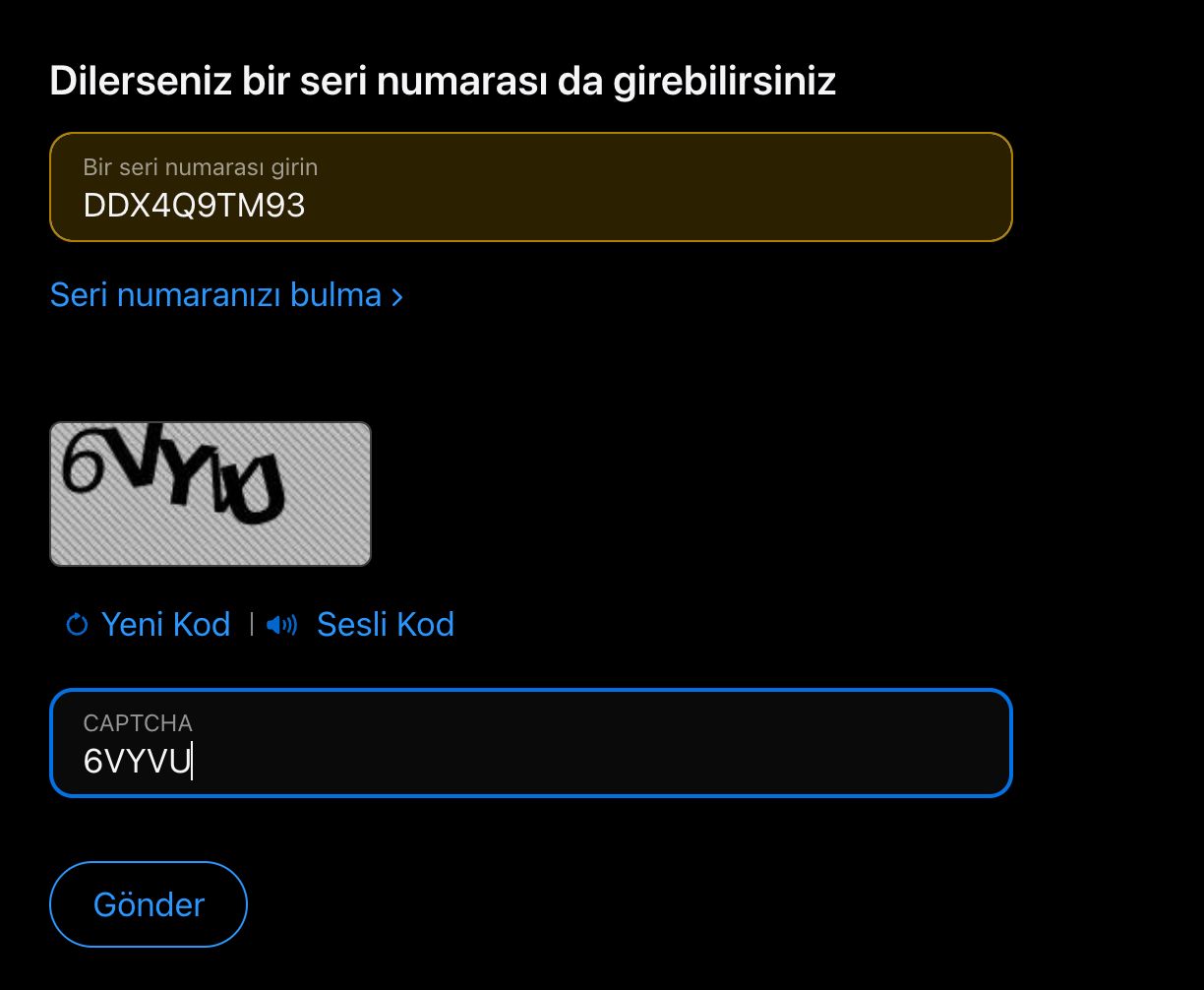Click the Bir seri numarası girin label

coord(201,167)
